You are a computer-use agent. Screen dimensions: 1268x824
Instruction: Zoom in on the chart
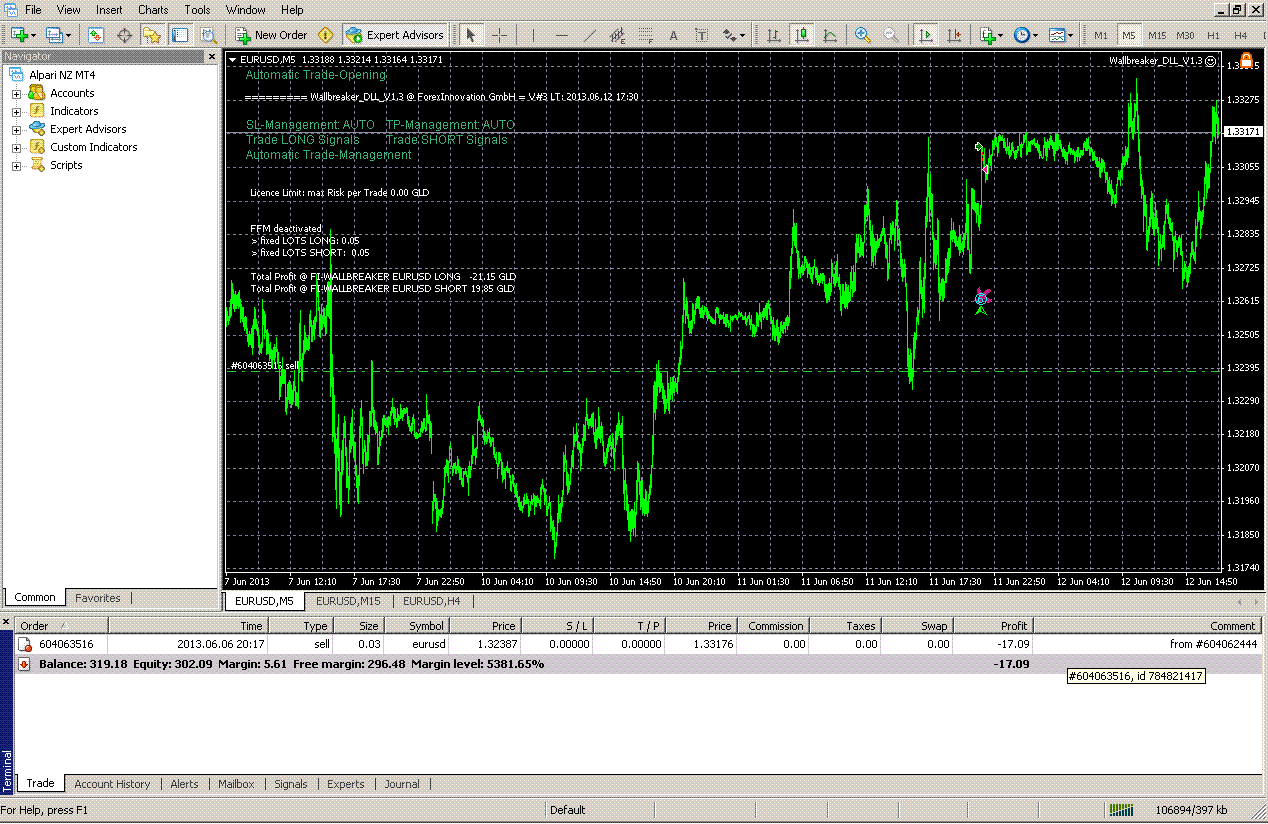862,35
